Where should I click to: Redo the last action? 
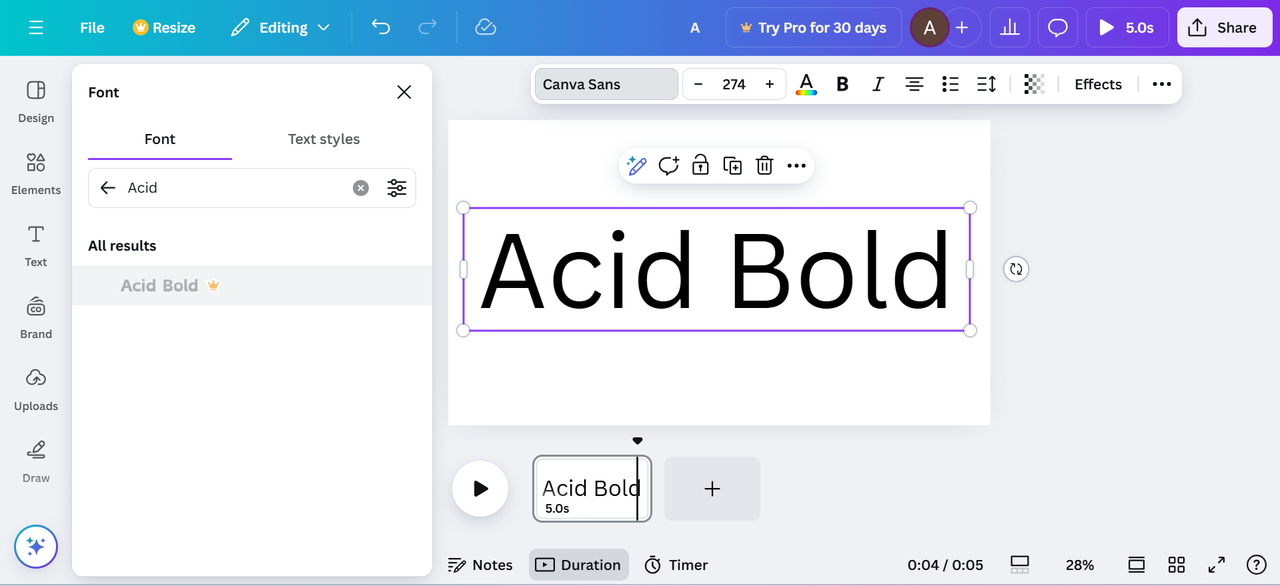click(x=427, y=28)
